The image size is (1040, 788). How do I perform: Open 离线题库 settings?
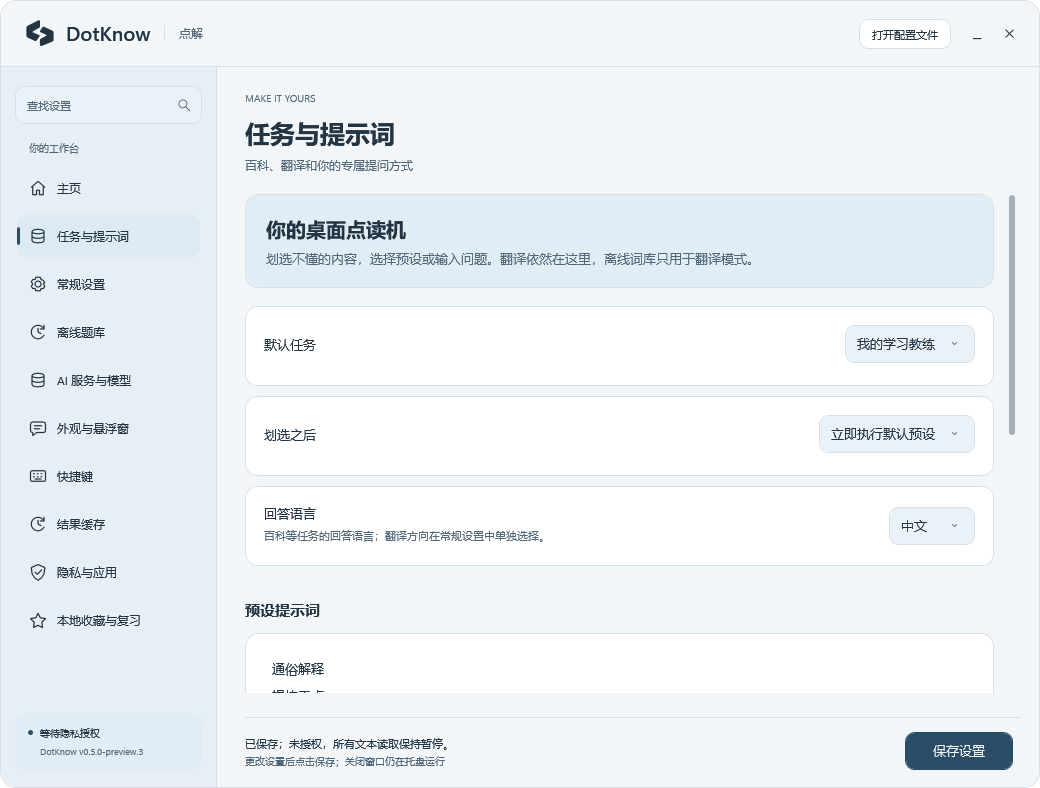point(108,332)
